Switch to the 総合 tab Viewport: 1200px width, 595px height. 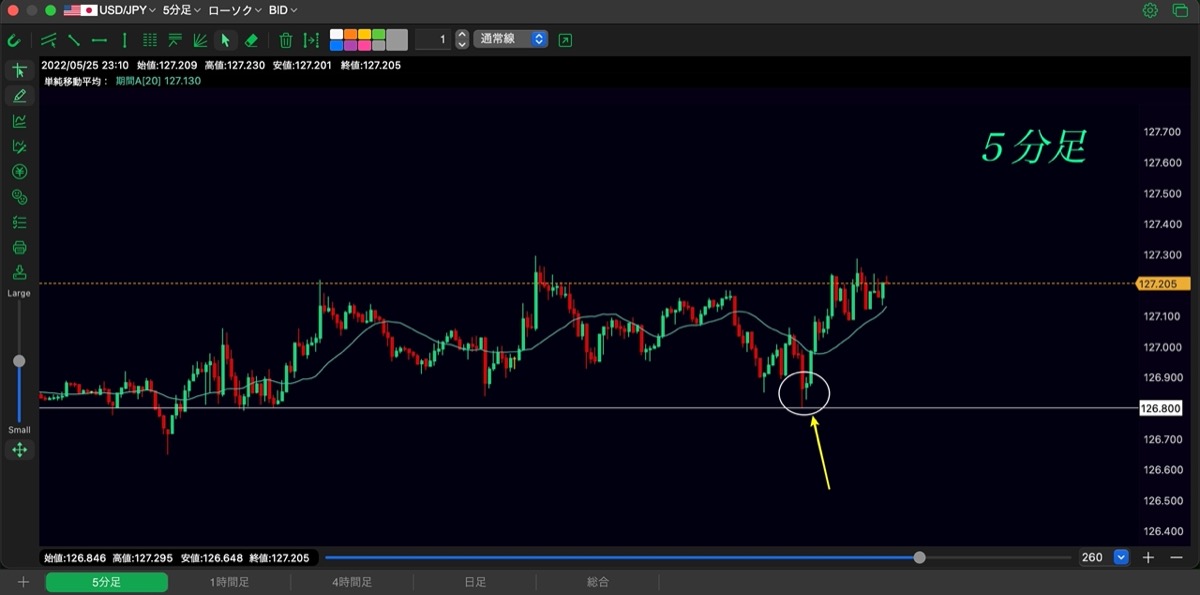pos(598,581)
